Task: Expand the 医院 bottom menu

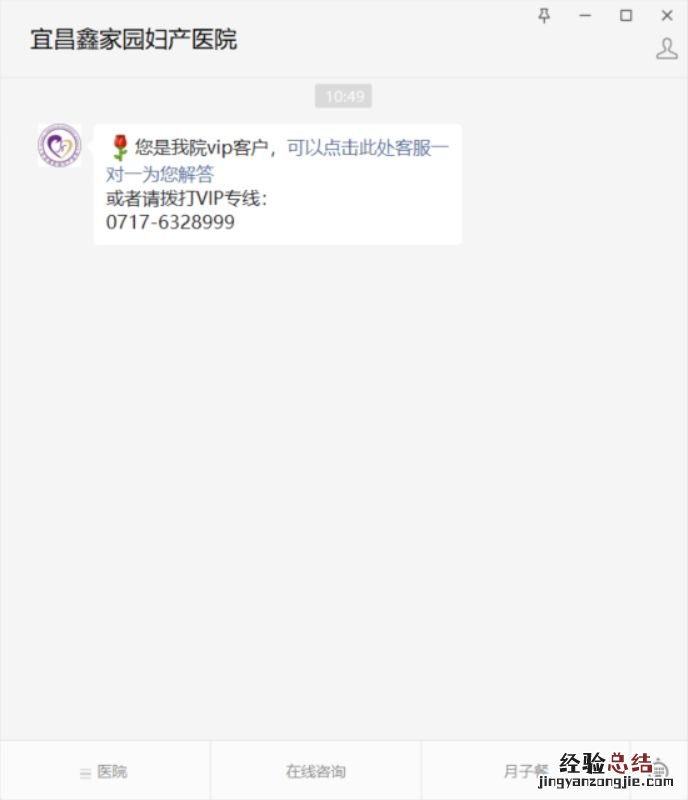Action: pos(105,771)
